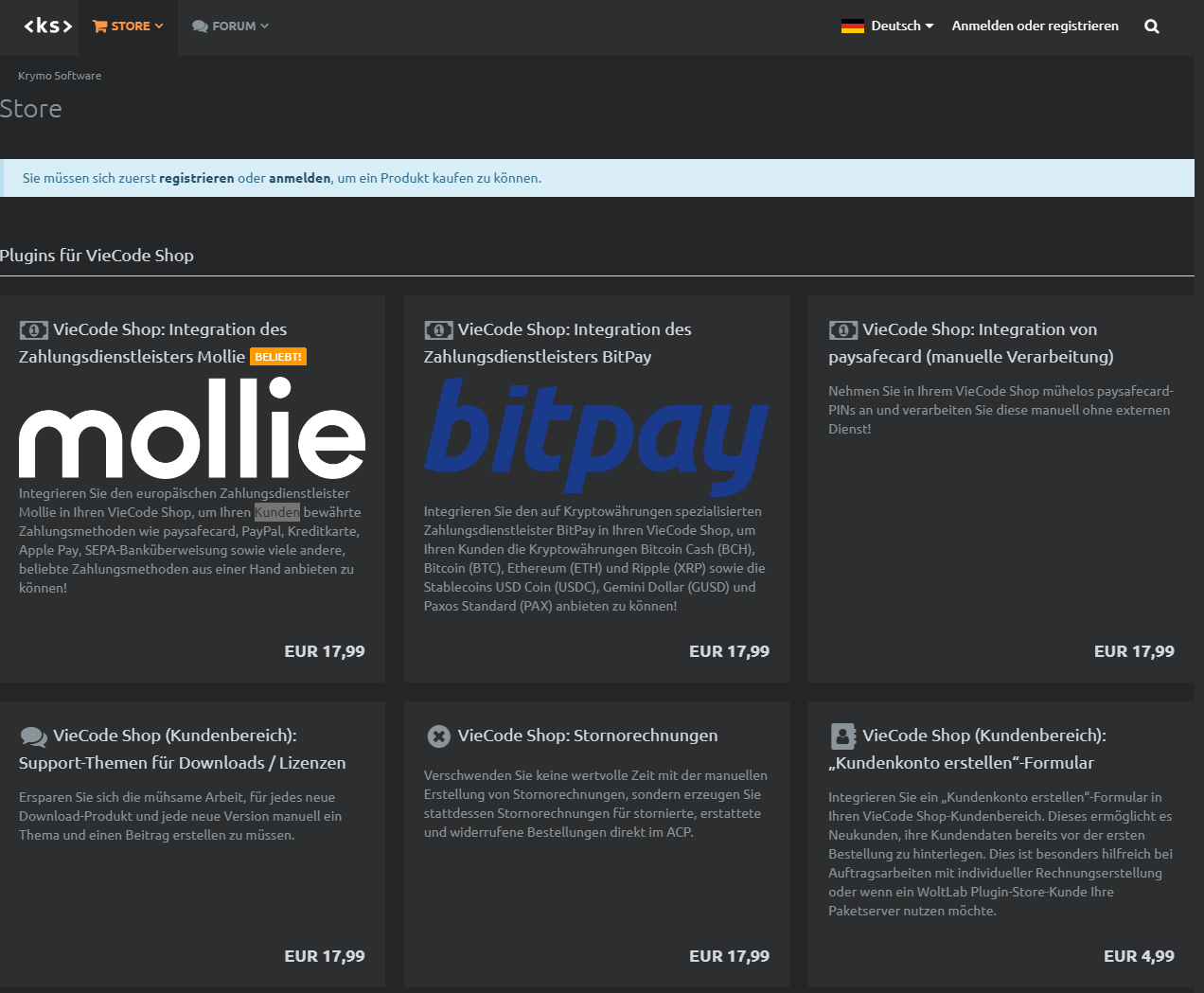Click the address book icon for Kundenkonto
This screenshot has height=993, width=1204.
click(x=842, y=736)
